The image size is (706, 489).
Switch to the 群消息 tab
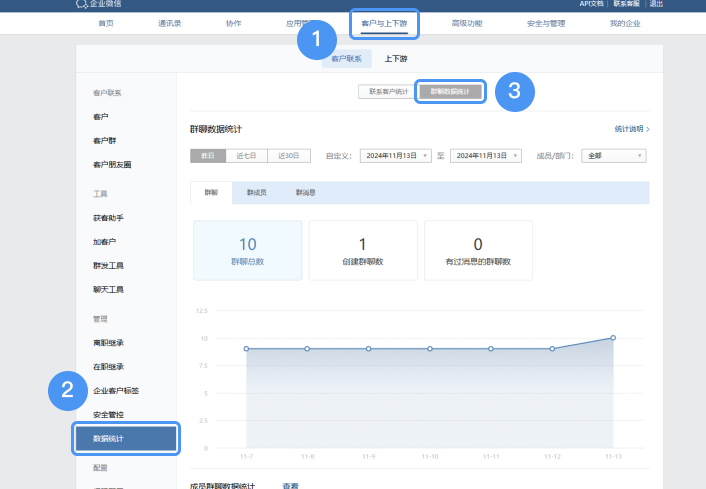pyautogui.click(x=306, y=192)
